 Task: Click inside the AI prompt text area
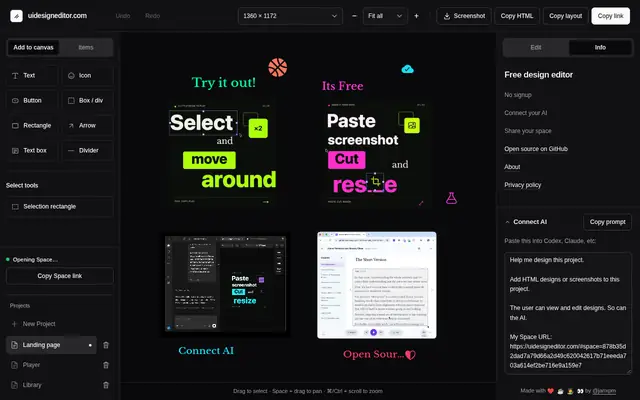(x=568, y=313)
